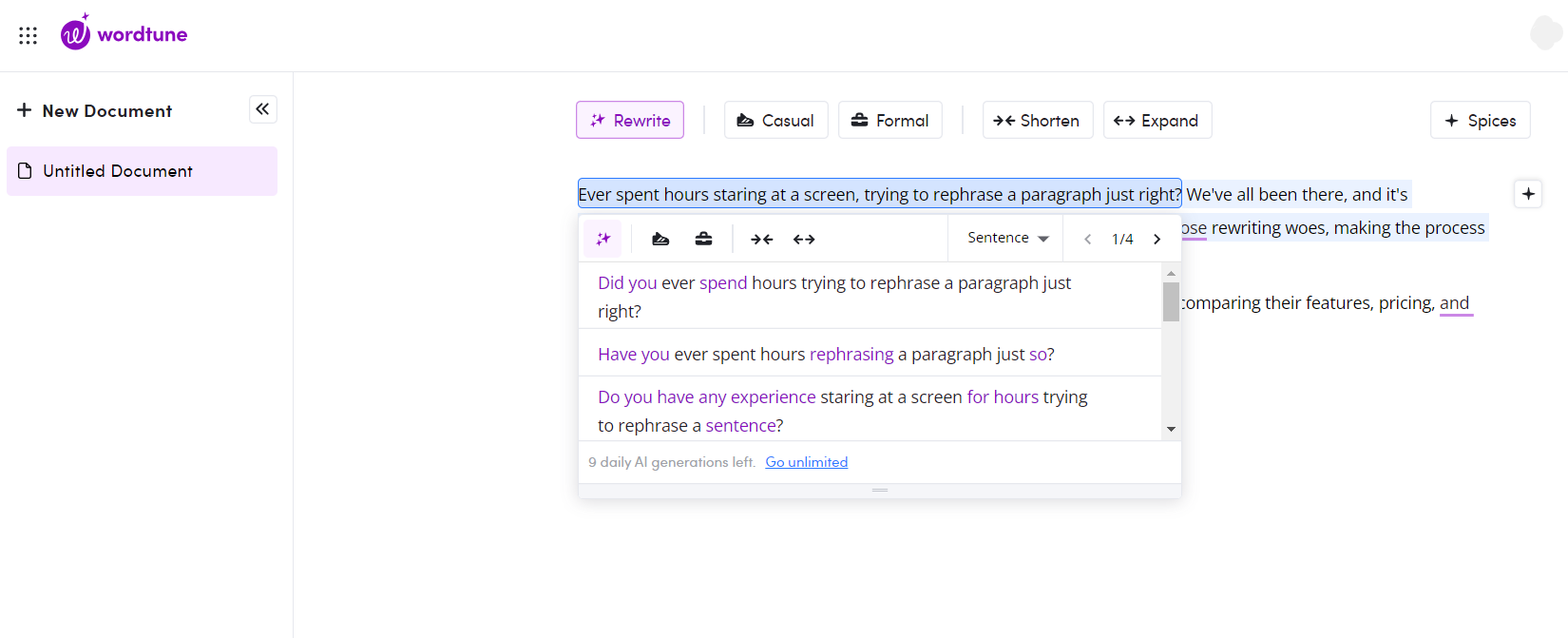Collapse the sidebar with double-chevron icon
This screenshot has height=638, width=1568.
coord(262,109)
